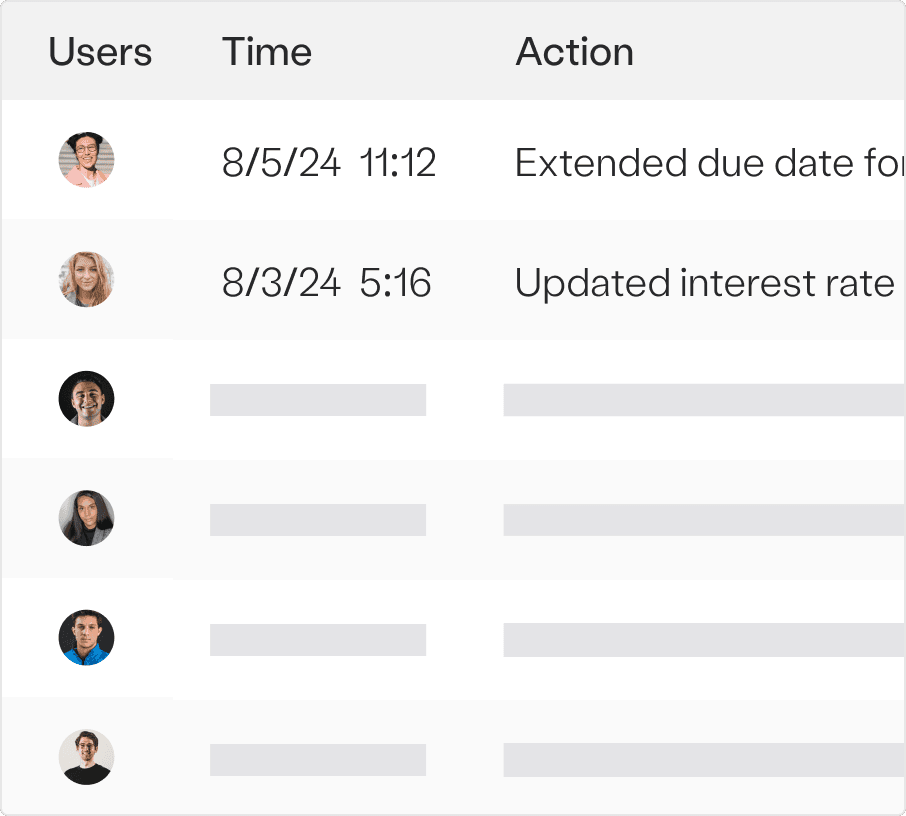Open the avatar with black shirt and glasses
Viewport: 906px width, 816px height.
click(87, 757)
